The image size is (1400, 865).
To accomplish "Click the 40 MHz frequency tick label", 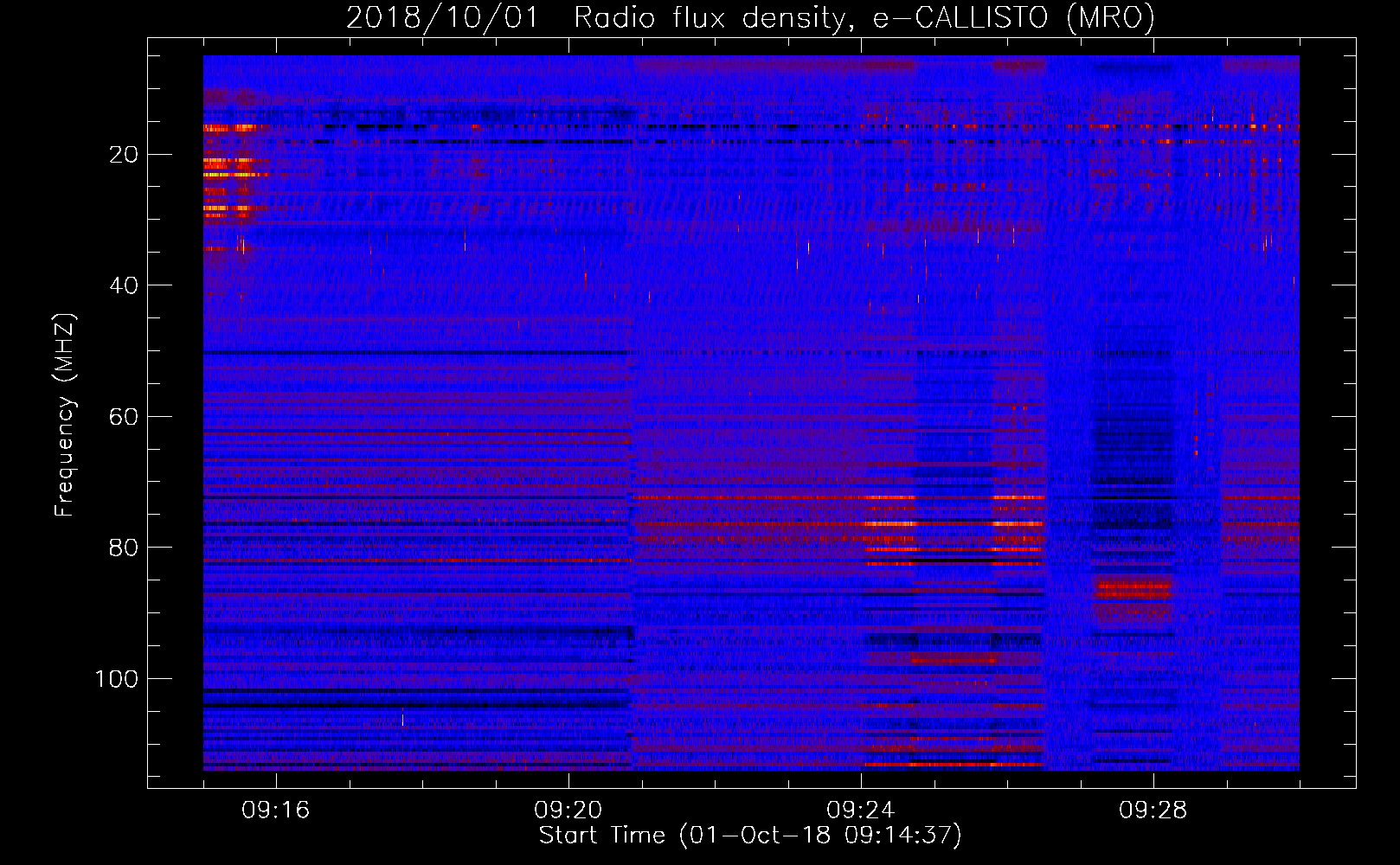I will (125, 285).
